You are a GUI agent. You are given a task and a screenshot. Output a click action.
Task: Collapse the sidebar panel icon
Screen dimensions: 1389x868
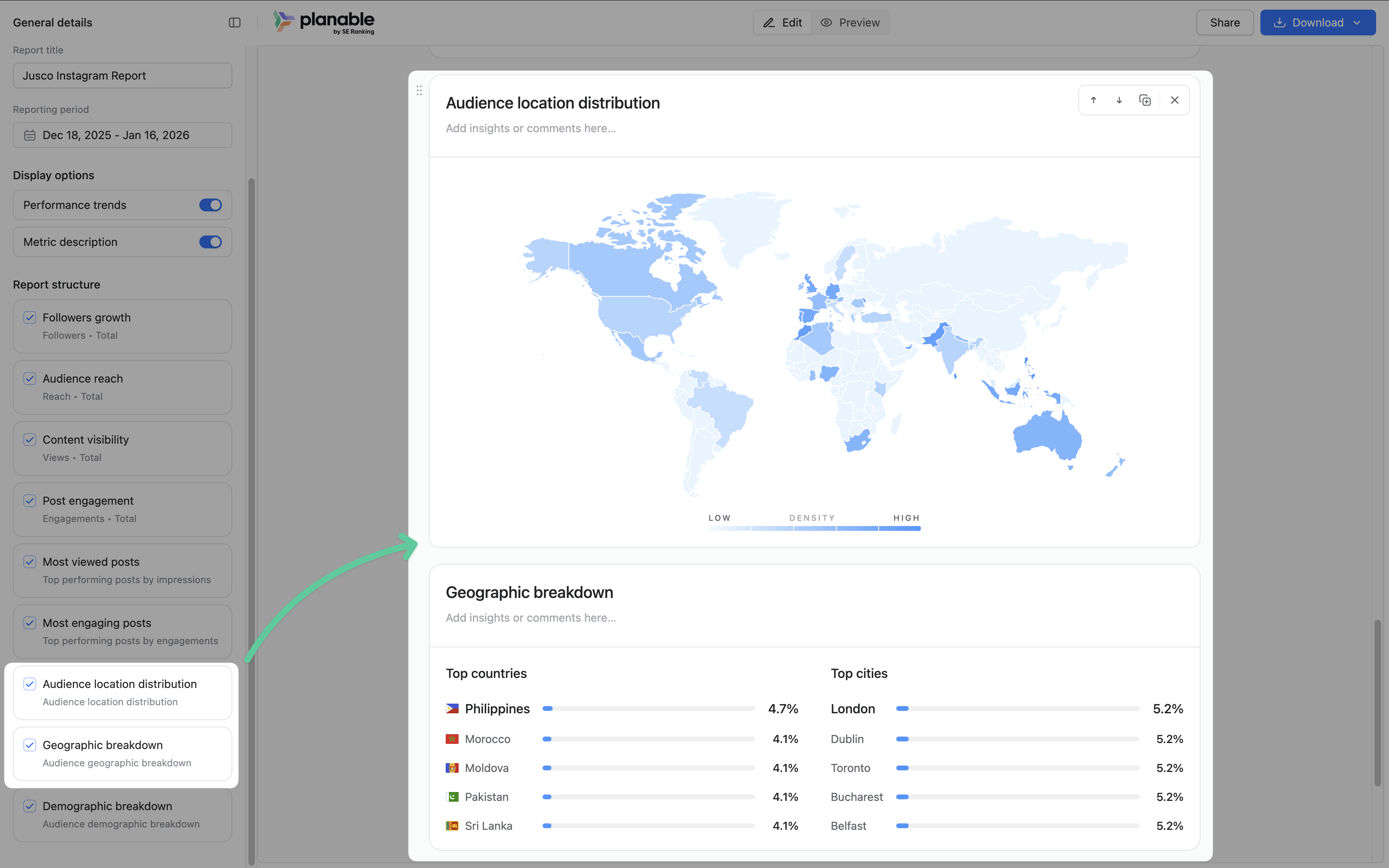pos(234,23)
